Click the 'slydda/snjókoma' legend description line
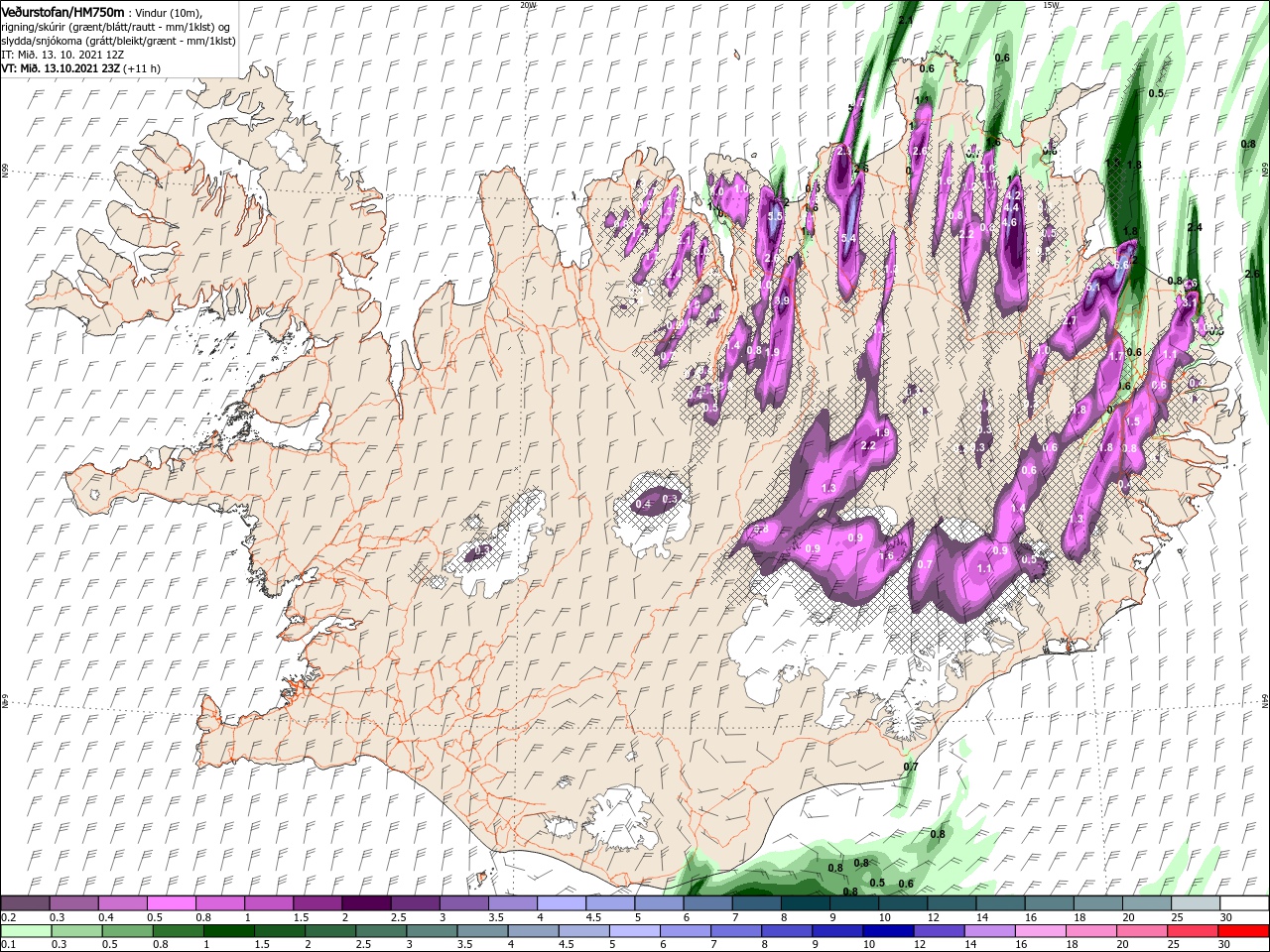The height and width of the screenshot is (952, 1270). [x=117, y=41]
